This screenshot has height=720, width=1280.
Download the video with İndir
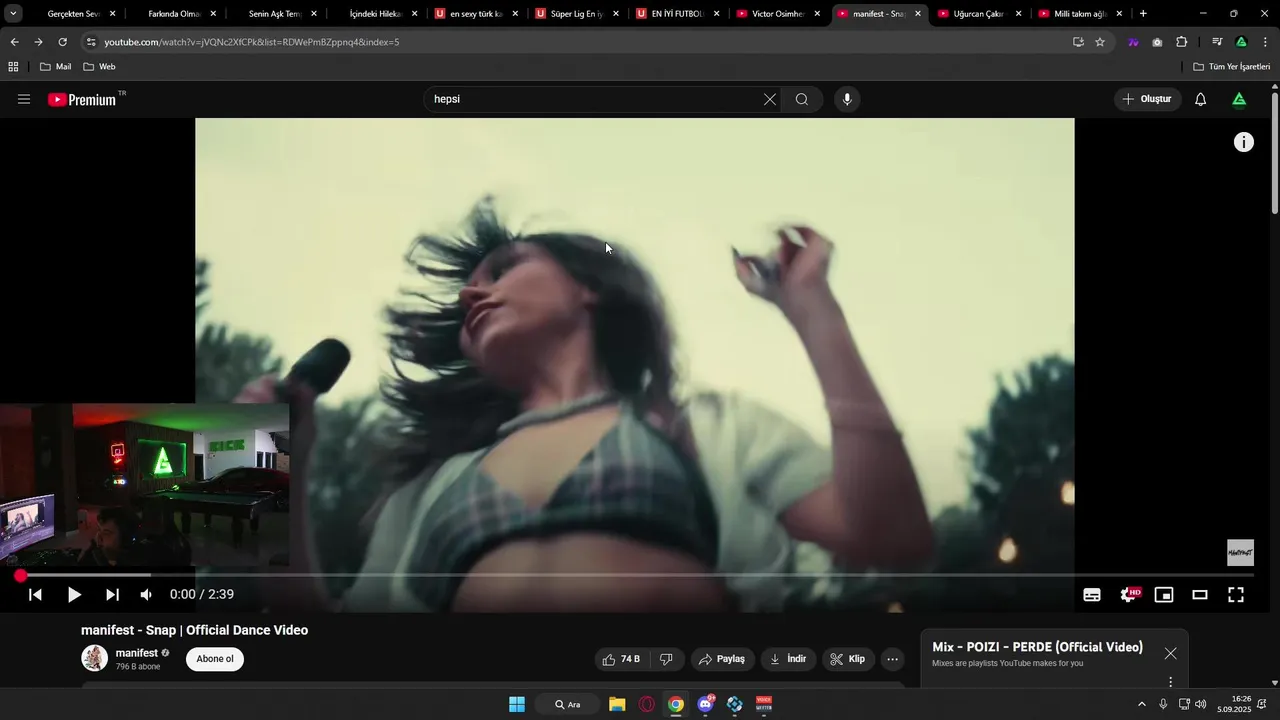(788, 659)
